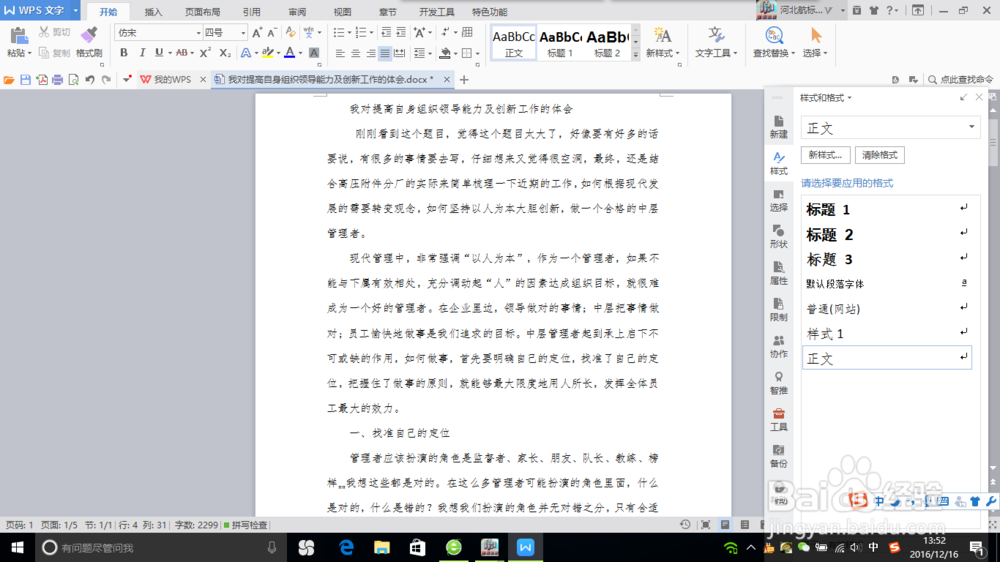Apply paragraph shading fill bucket

click(445, 54)
